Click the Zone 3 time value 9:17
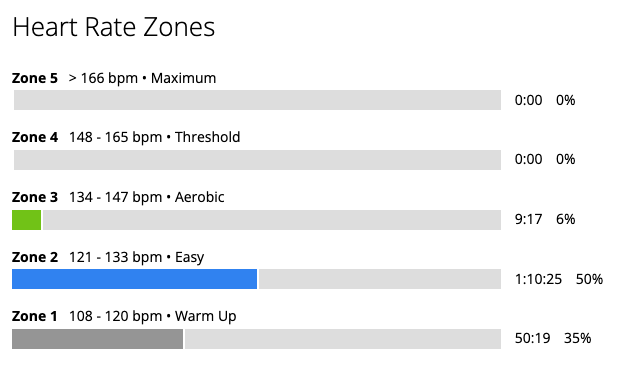Image resolution: width=619 pixels, height=392 pixels. (528, 219)
